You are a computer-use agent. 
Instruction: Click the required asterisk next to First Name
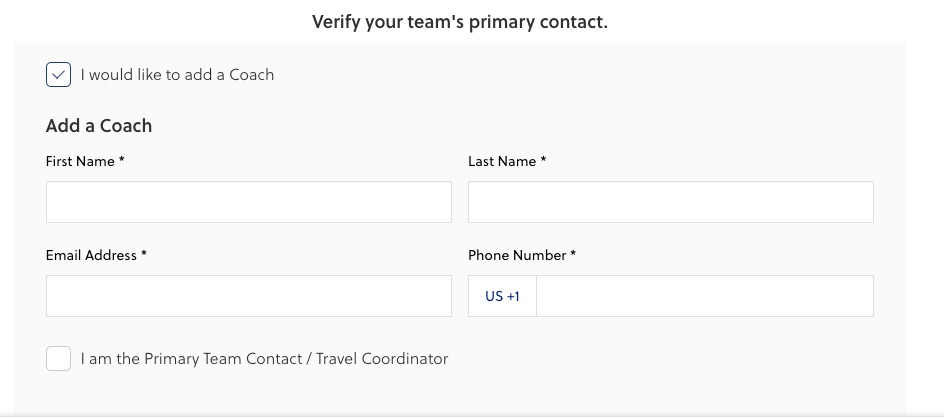pyautogui.click(x=122, y=160)
